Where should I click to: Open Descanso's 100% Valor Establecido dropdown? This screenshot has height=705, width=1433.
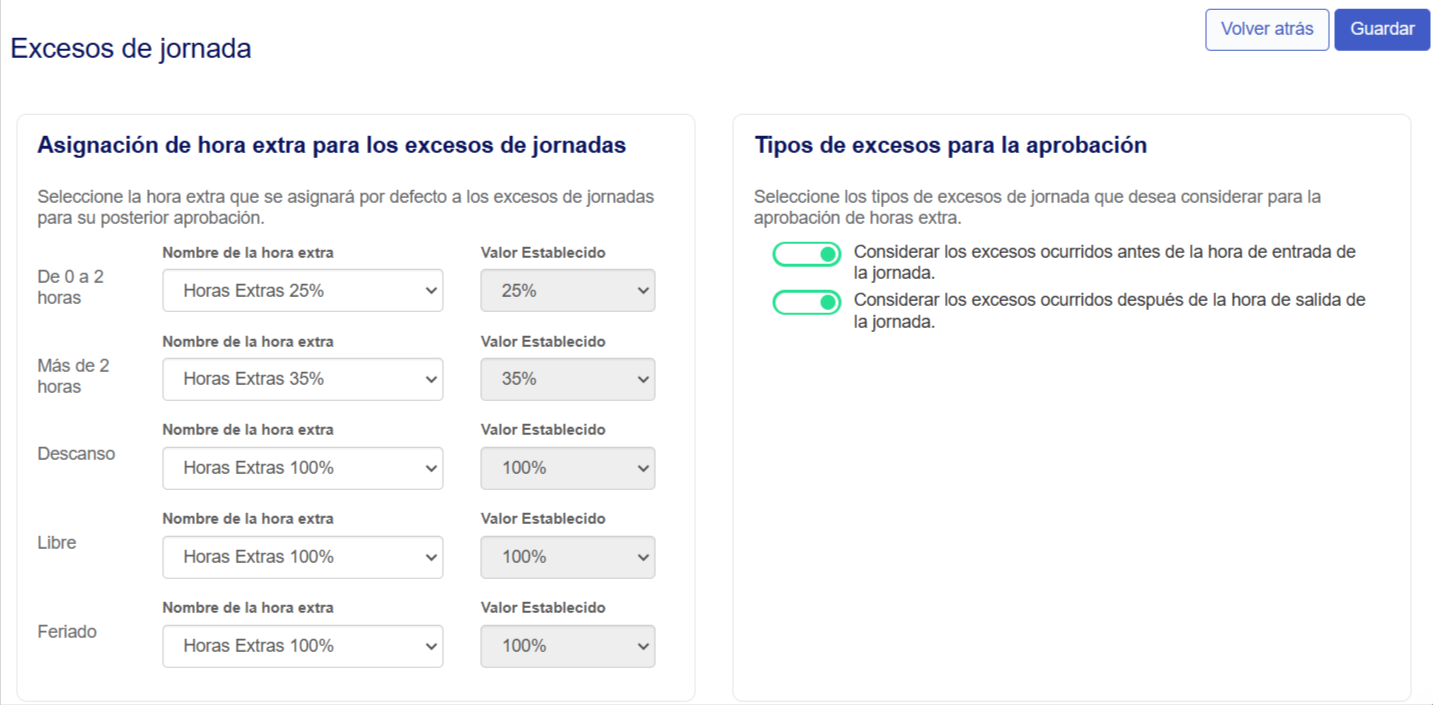pos(568,468)
